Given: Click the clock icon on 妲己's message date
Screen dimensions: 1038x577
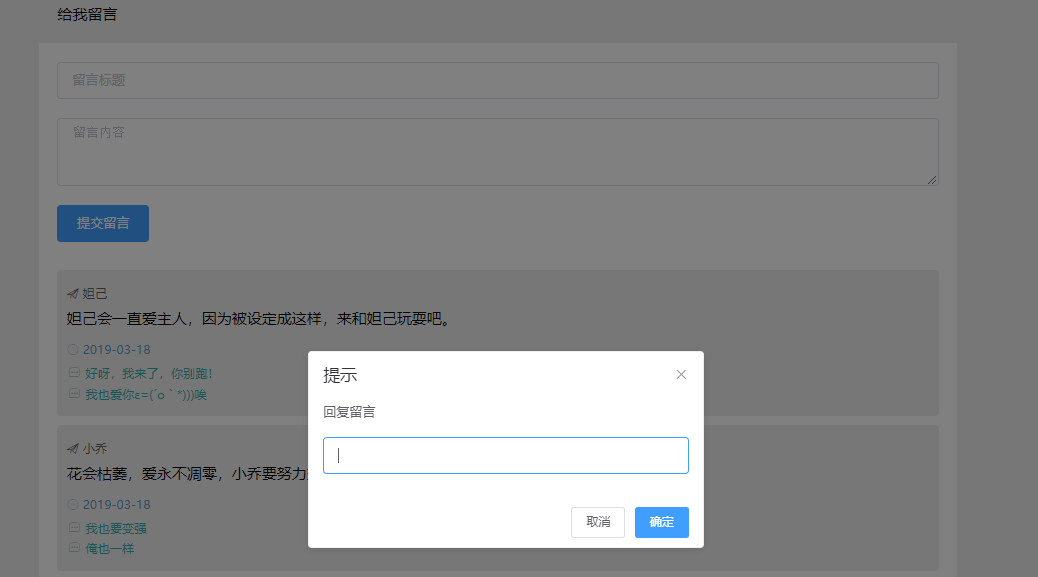Looking at the screenshot, I should [73, 350].
